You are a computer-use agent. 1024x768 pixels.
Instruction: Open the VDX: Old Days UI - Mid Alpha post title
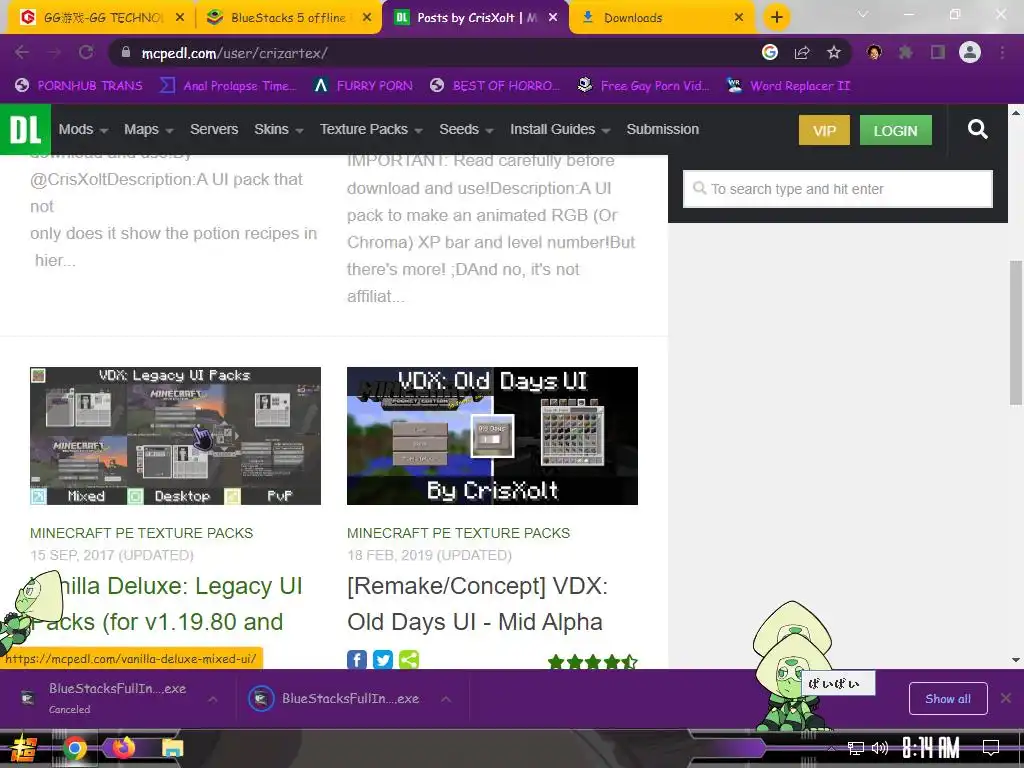pos(477,603)
